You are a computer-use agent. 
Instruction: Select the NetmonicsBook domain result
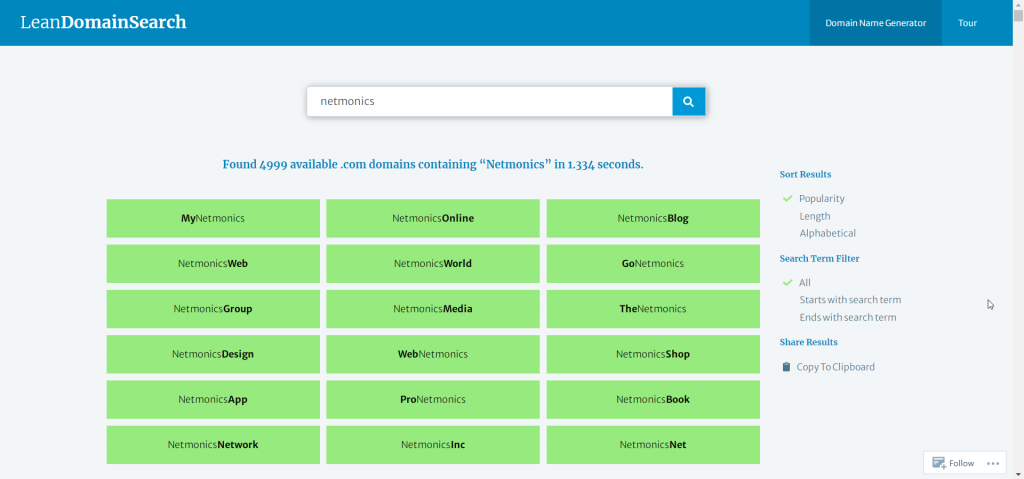tap(653, 399)
